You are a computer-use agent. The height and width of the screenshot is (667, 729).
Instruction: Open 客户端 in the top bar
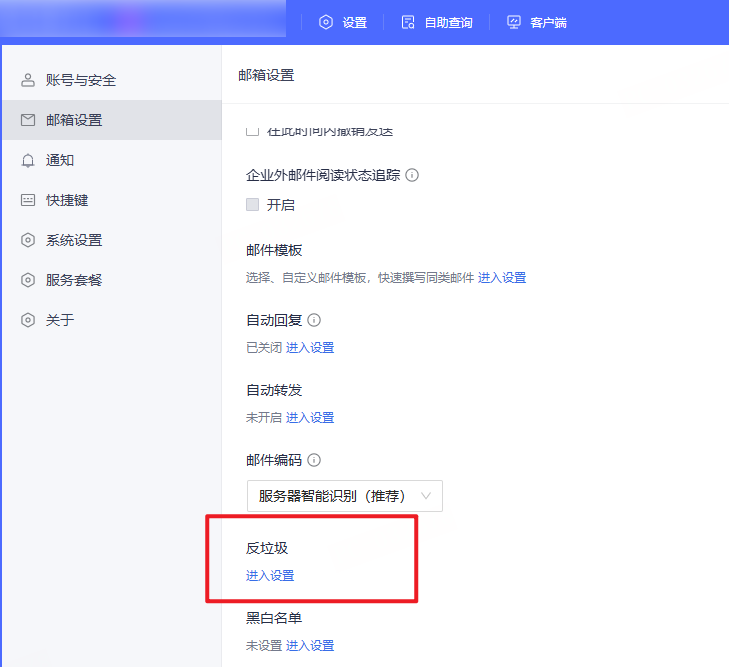point(537,22)
